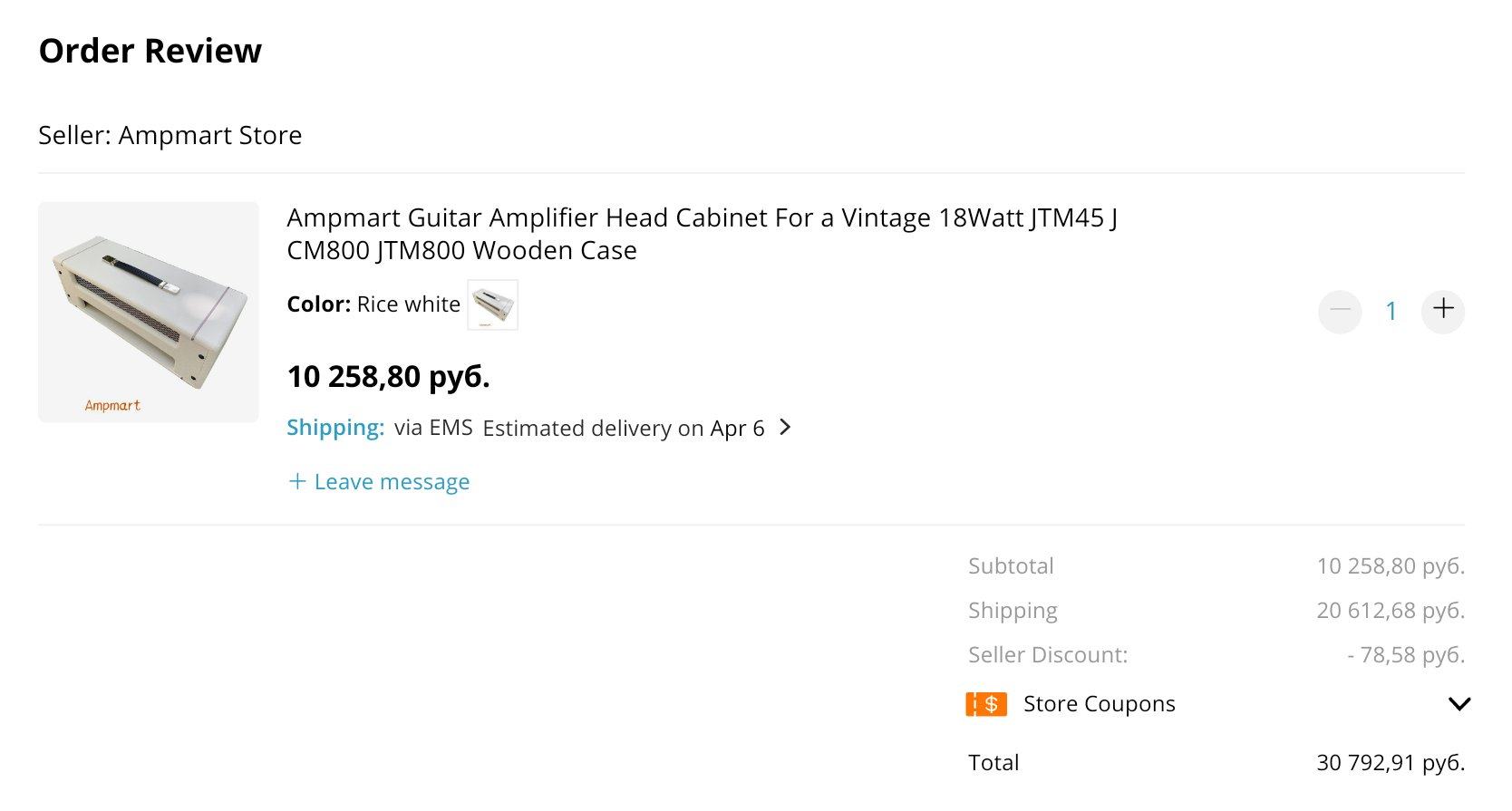Select the Rice white color swatch
This screenshot has height=811, width=1512.
[x=492, y=304]
